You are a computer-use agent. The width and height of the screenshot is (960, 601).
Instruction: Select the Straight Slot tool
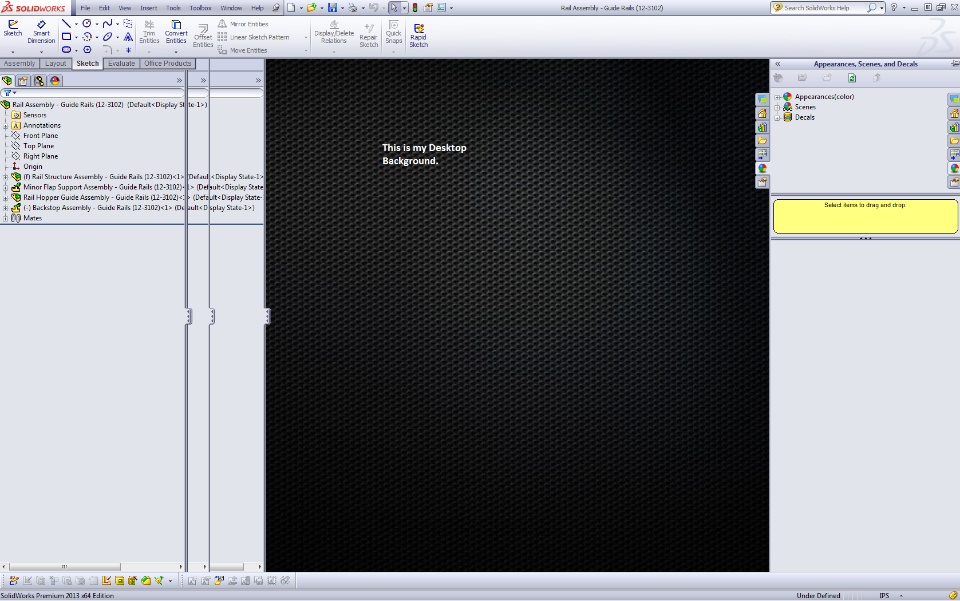coord(66,50)
